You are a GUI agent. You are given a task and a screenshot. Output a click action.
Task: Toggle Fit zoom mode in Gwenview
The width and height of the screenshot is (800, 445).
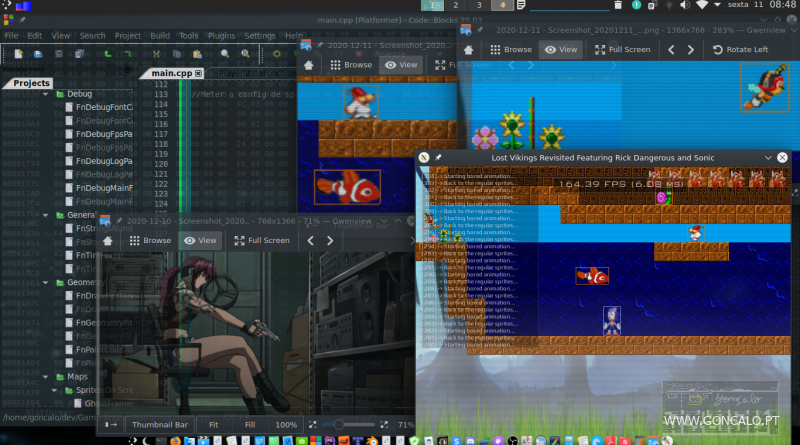coord(213,425)
